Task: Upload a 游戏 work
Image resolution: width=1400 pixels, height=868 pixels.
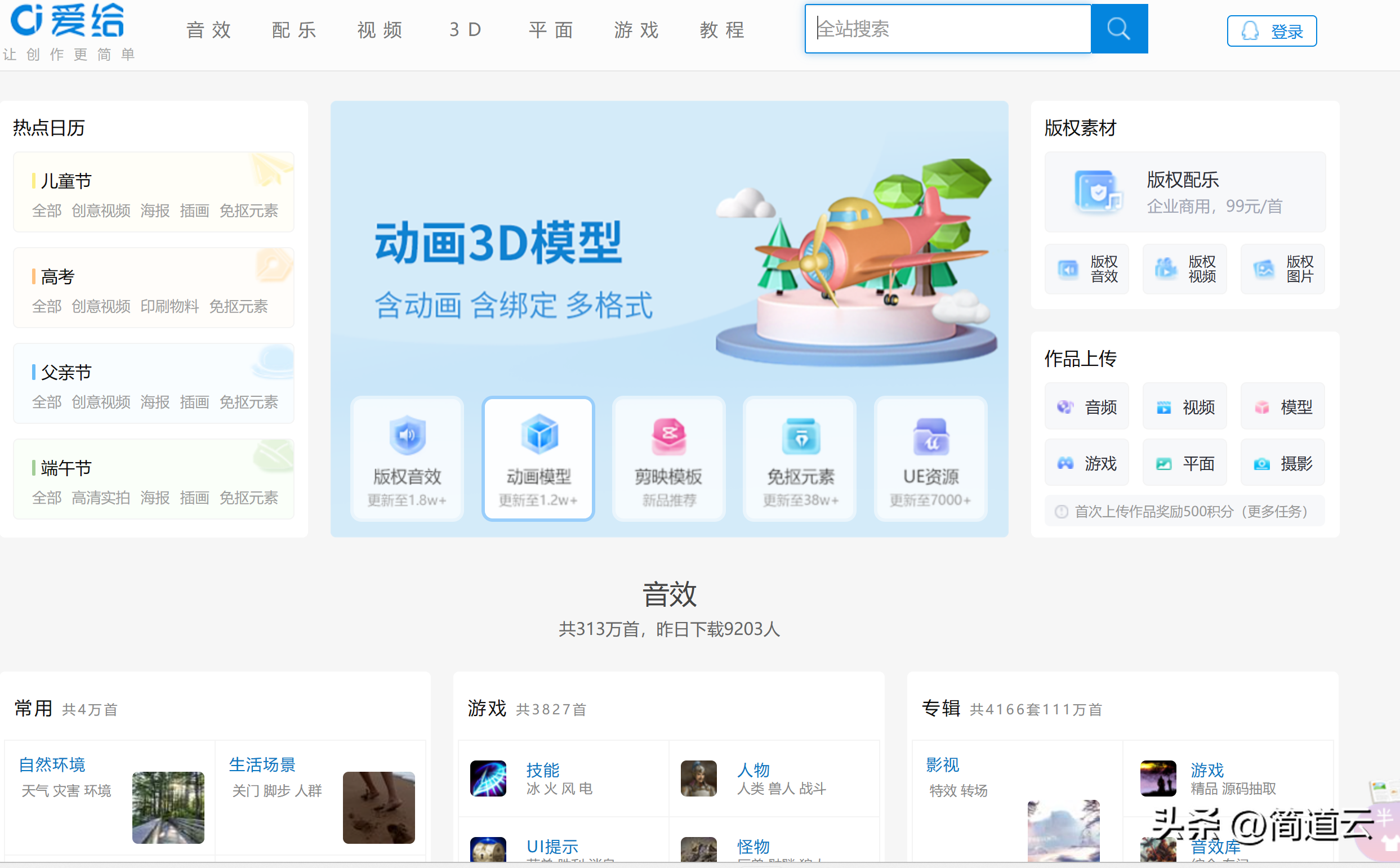Action: point(1086,463)
